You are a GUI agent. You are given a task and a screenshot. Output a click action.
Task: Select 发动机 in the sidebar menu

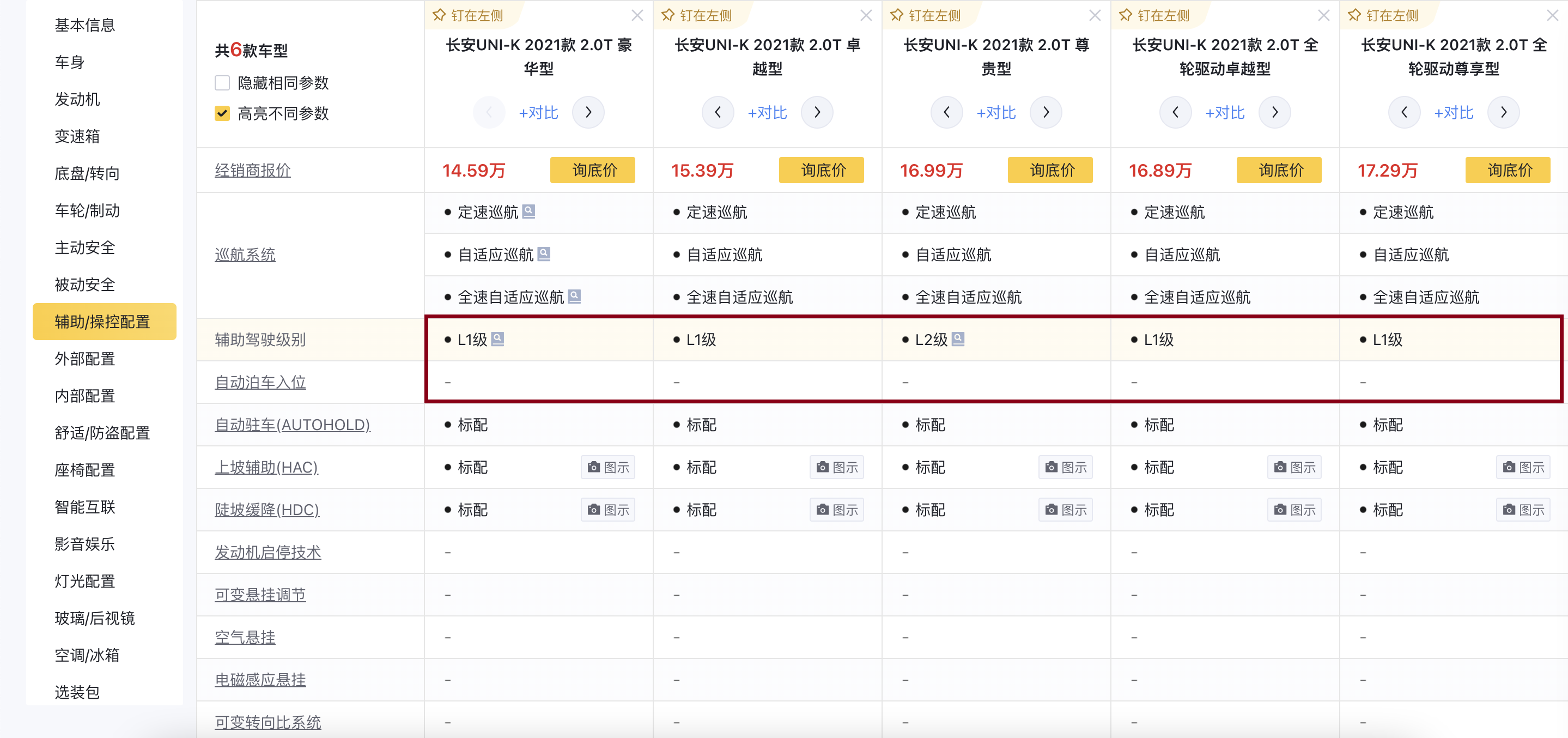point(77,99)
